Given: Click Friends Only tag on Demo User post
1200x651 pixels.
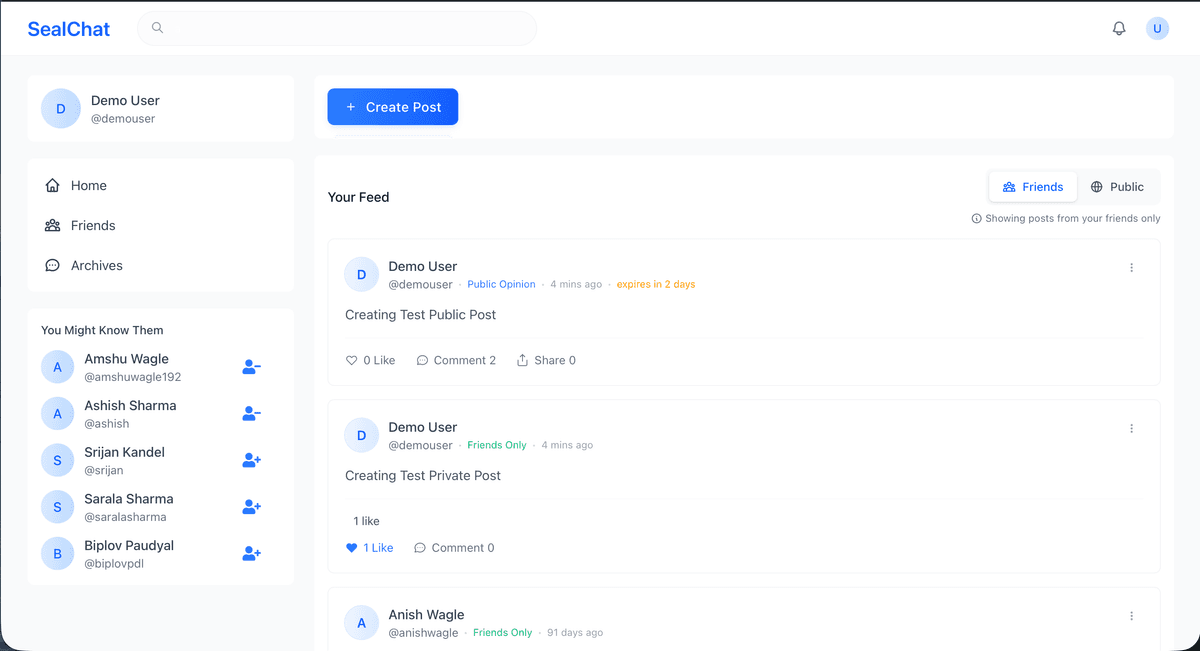Looking at the screenshot, I should pos(497,445).
